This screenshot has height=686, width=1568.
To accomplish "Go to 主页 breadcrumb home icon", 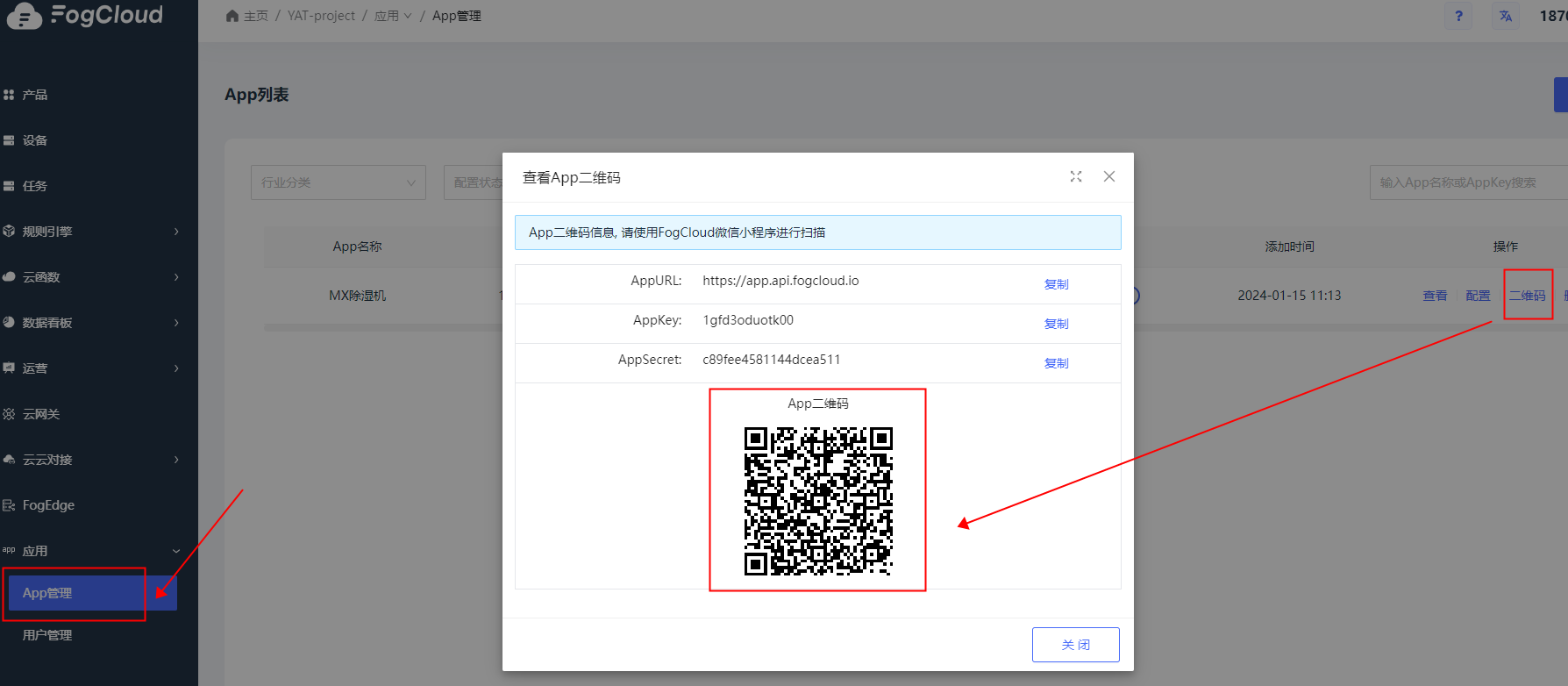I will point(232,16).
